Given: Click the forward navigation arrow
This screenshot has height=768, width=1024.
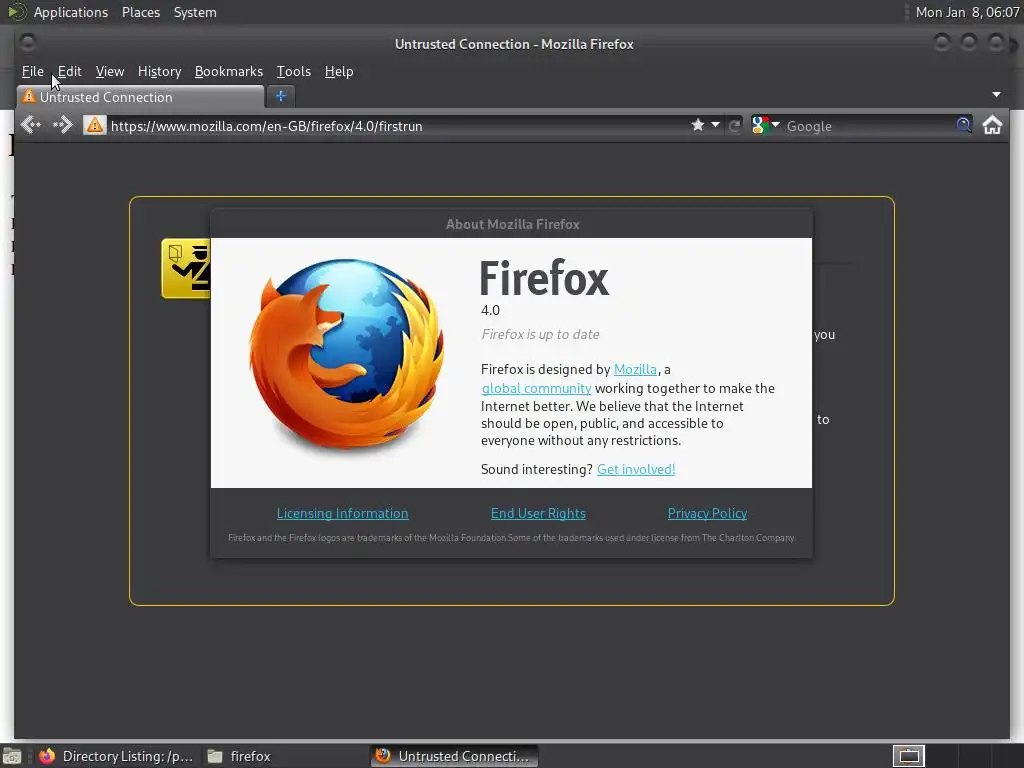Looking at the screenshot, I should (x=63, y=125).
